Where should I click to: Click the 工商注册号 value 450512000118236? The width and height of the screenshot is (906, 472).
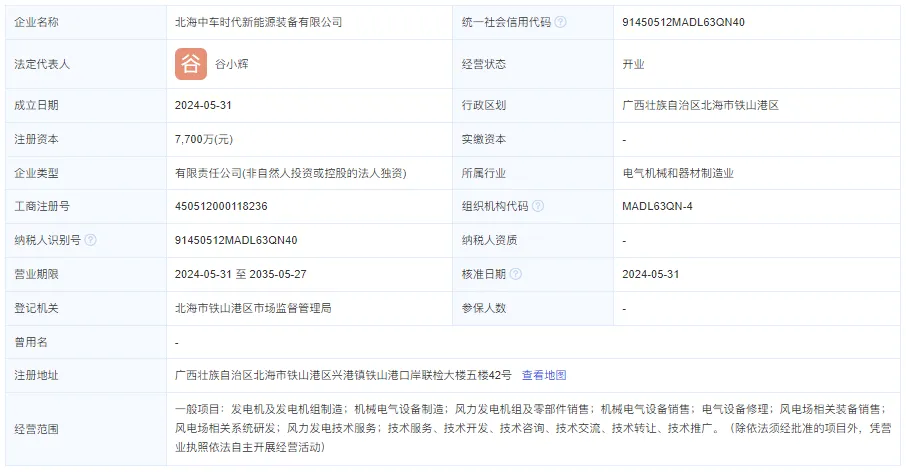tap(221, 206)
